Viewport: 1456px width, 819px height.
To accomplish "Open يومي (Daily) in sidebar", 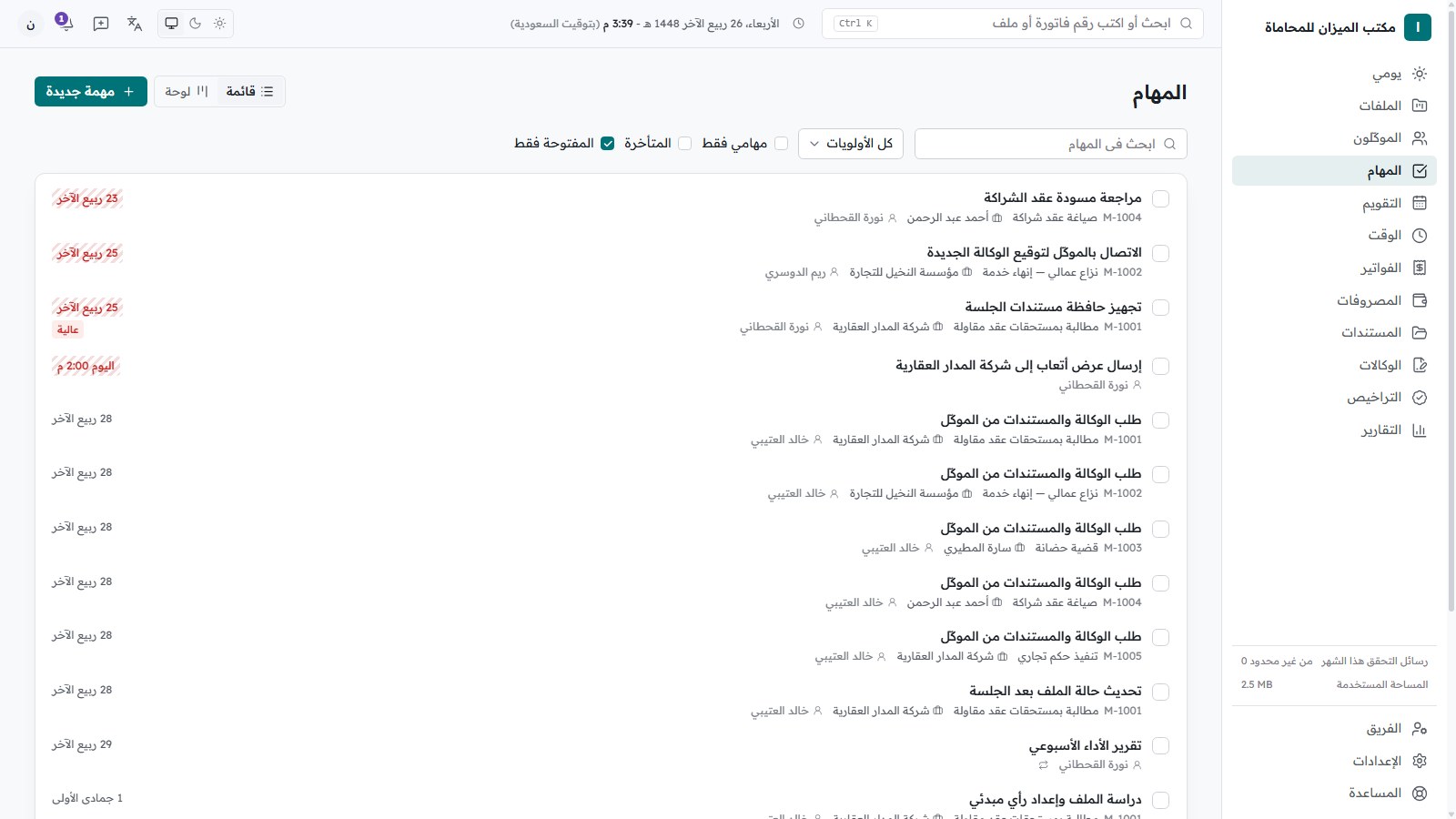I will (x=1334, y=74).
